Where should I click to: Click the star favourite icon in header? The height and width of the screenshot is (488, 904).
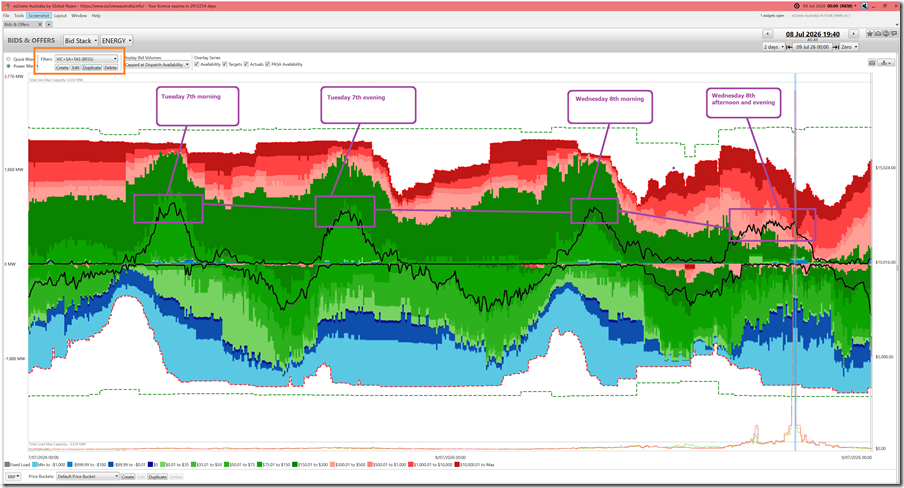(870, 34)
